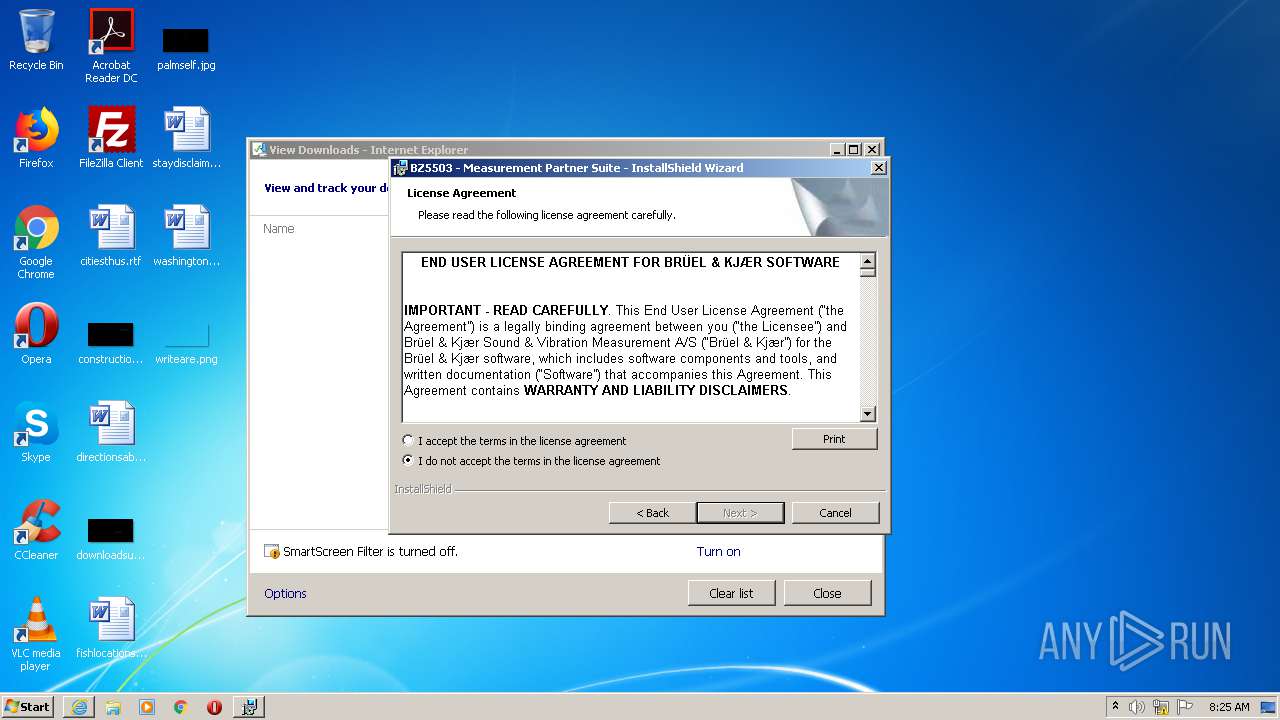
Task: Select 'I accept the terms' radio button
Action: [x=408, y=440]
